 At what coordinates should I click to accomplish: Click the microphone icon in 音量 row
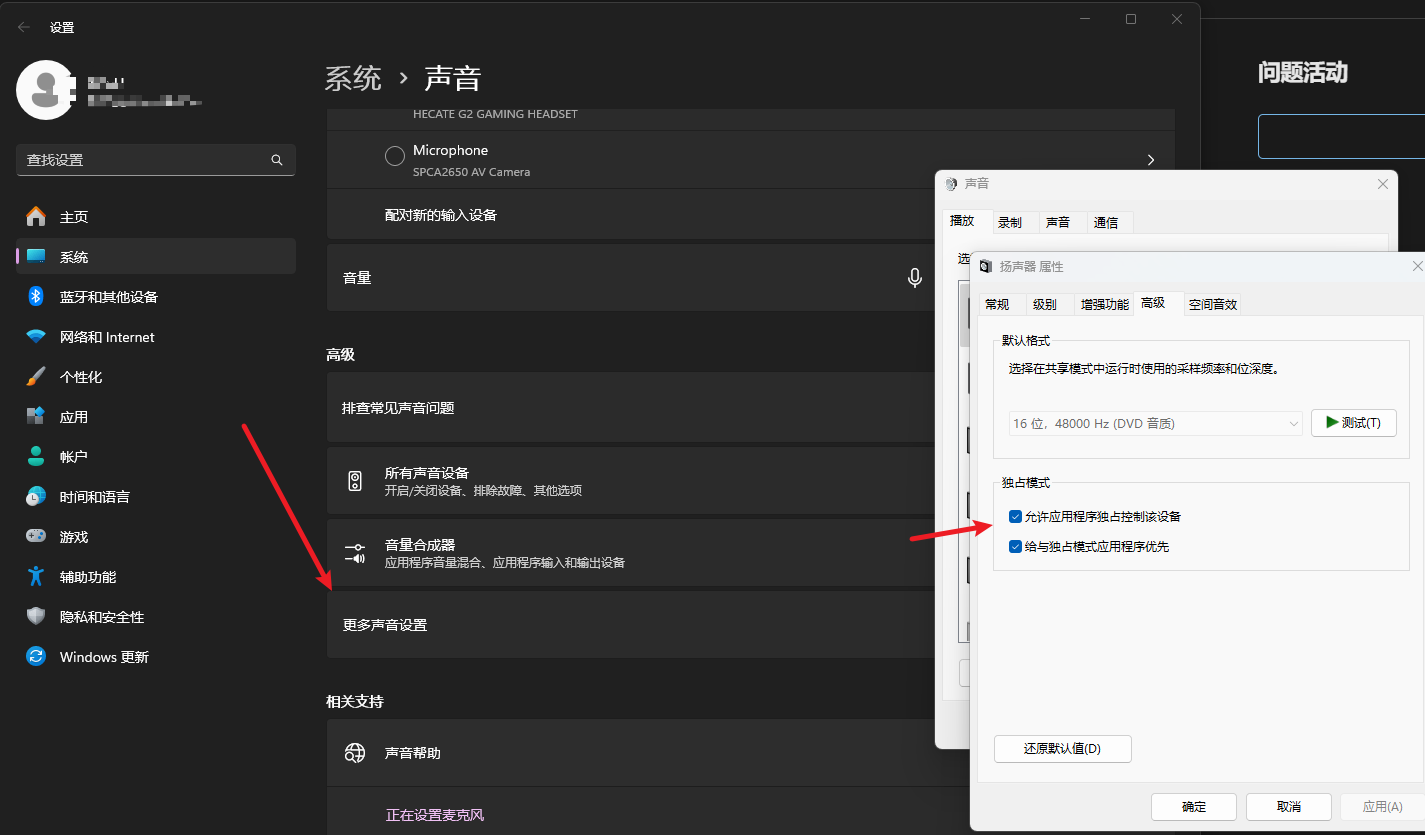click(914, 278)
